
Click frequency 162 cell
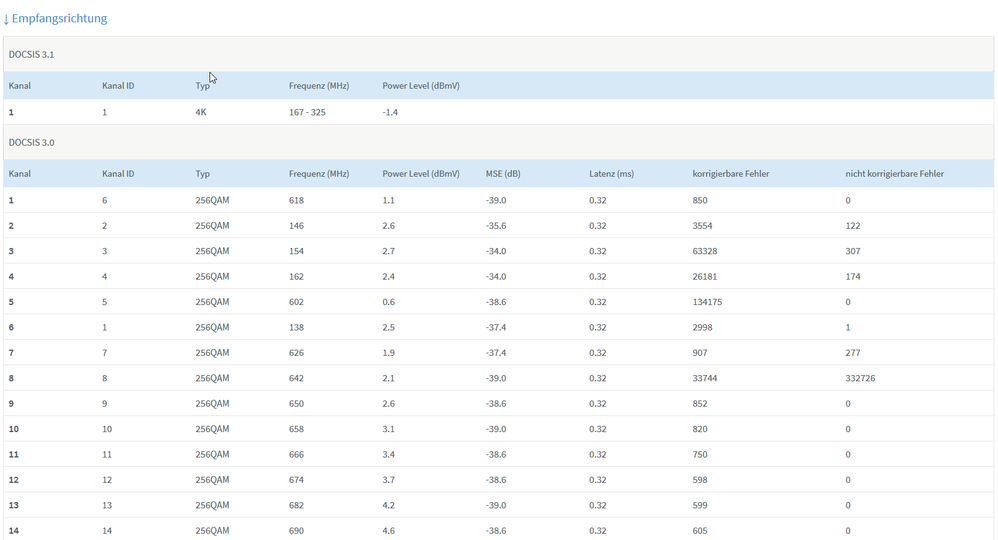point(297,276)
